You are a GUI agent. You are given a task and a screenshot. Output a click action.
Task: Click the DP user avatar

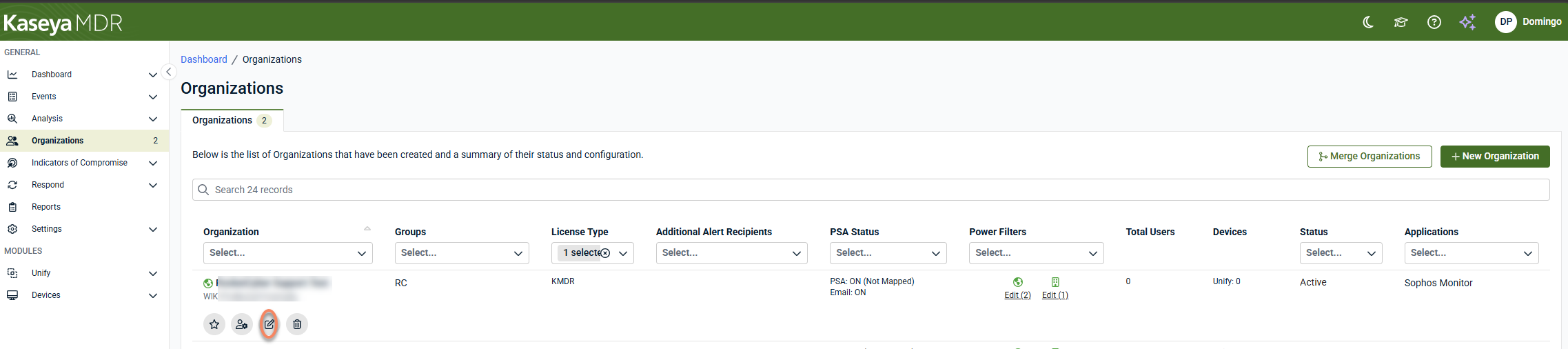(x=1506, y=22)
